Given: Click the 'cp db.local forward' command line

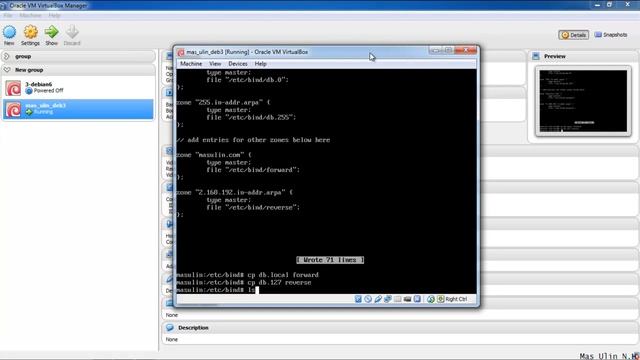Looking at the screenshot, I should tap(247, 275).
